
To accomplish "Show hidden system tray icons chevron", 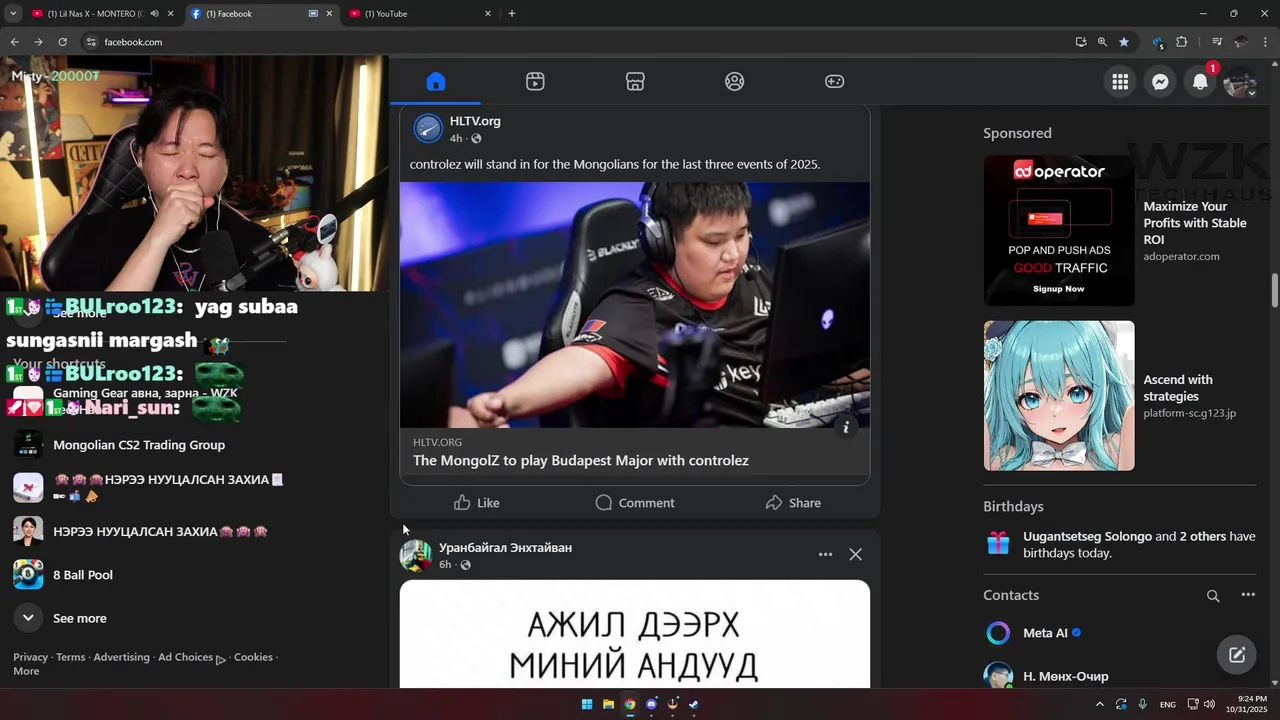I will click(x=1100, y=704).
